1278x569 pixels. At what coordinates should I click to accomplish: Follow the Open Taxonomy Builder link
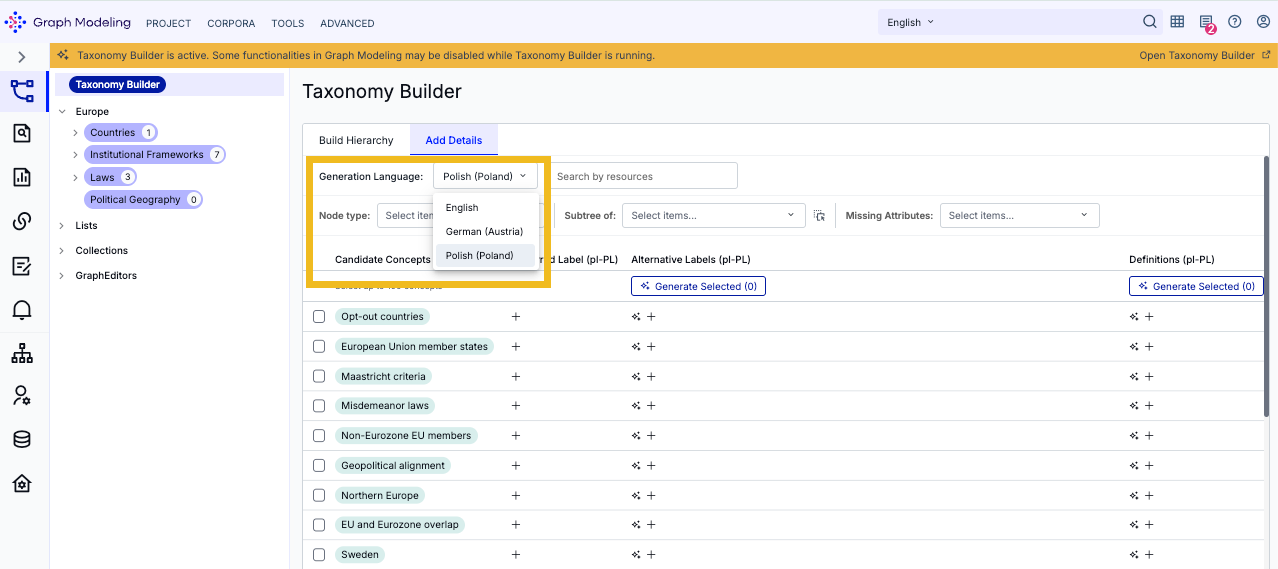click(1197, 55)
